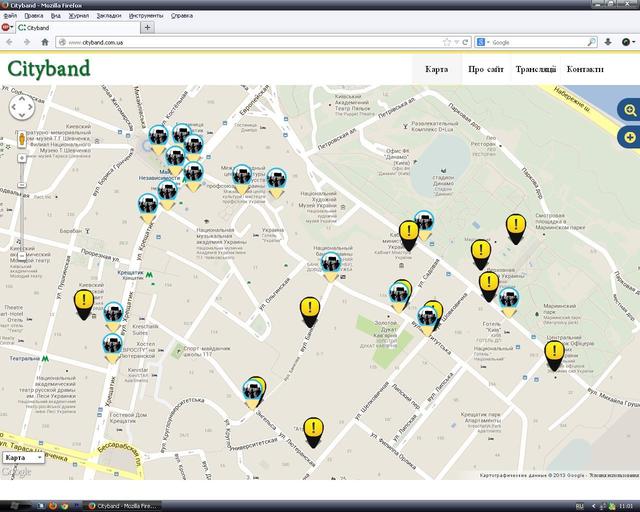Open the Контакти page
Image resolution: width=640 pixels, height=512 pixels.
585,69
